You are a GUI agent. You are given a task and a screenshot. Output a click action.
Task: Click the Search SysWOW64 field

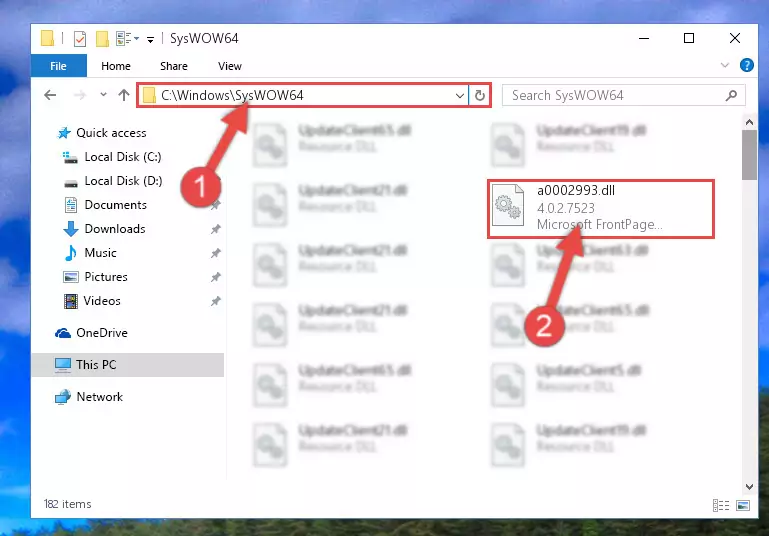(x=623, y=95)
